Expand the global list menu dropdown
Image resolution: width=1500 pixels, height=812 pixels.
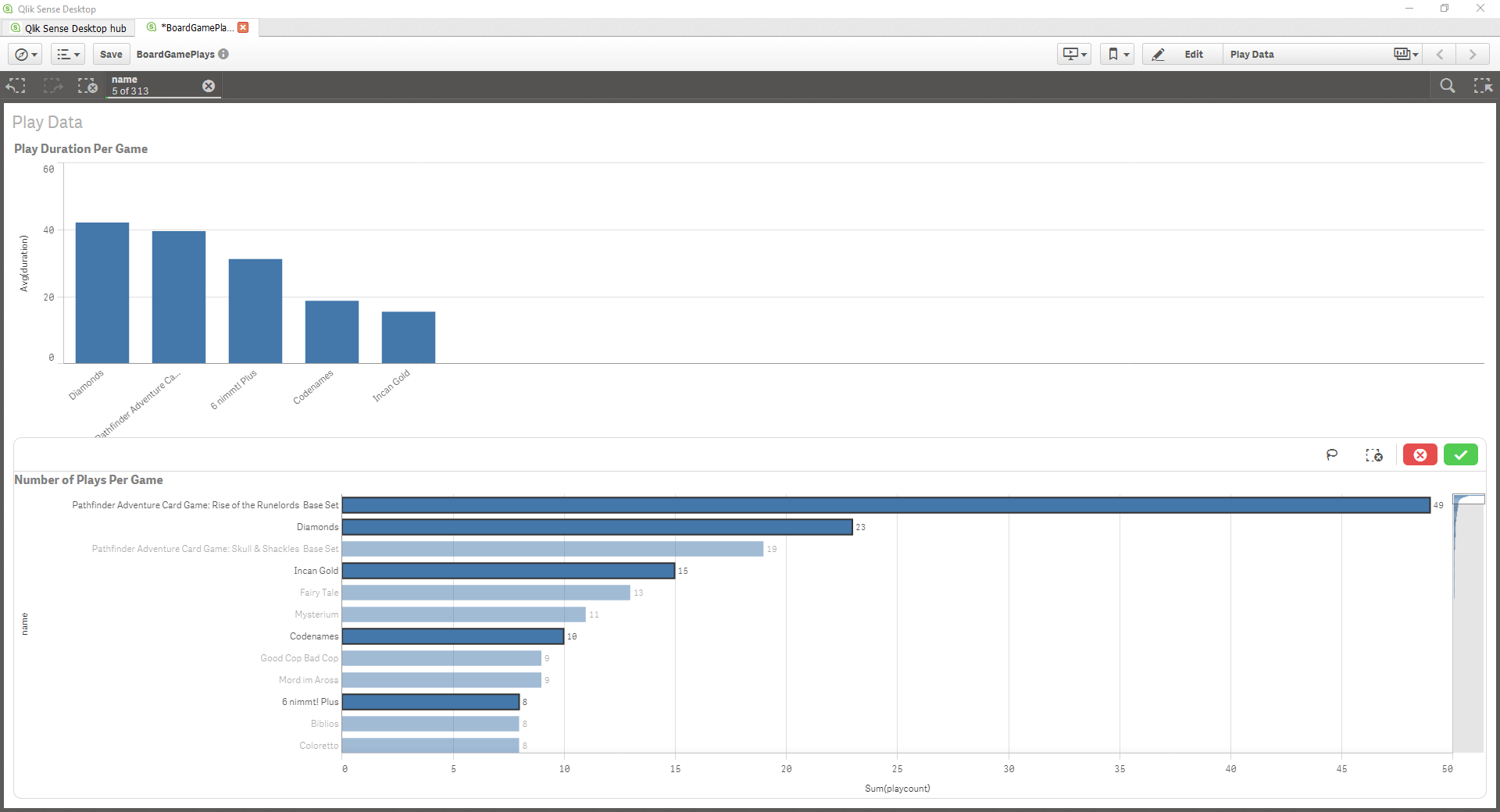pos(68,54)
